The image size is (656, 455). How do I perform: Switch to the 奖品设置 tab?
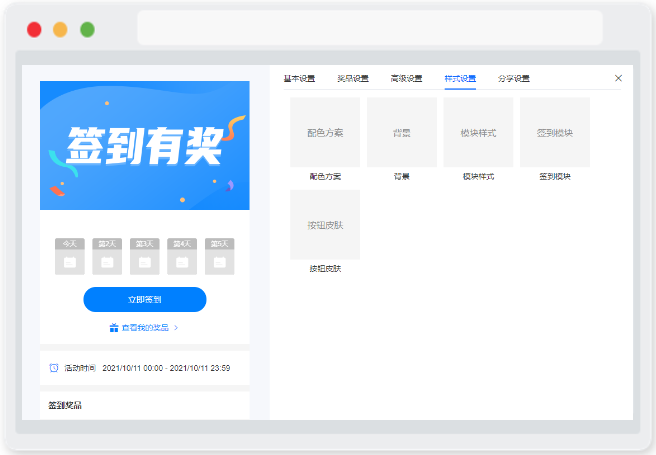[x=353, y=79]
